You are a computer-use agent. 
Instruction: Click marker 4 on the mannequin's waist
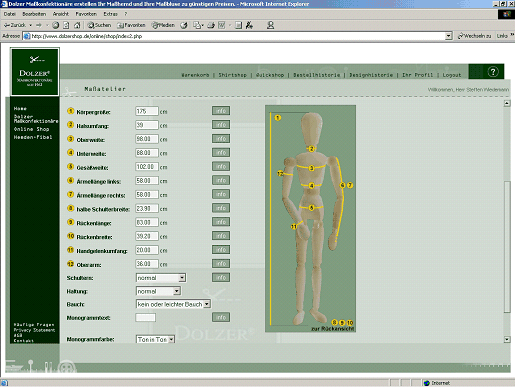click(311, 186)
